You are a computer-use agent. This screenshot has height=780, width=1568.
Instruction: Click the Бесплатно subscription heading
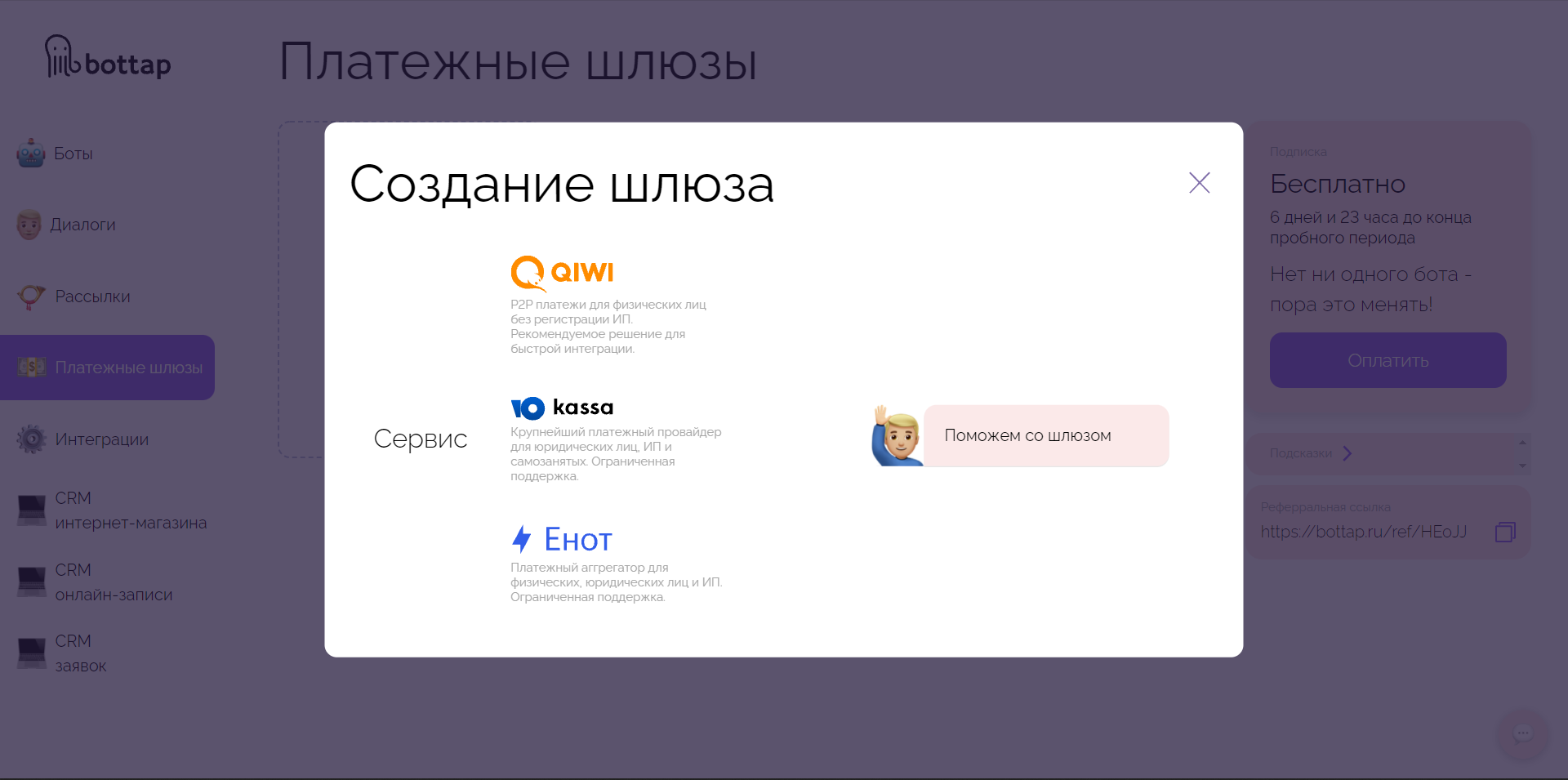(1338, 185)
